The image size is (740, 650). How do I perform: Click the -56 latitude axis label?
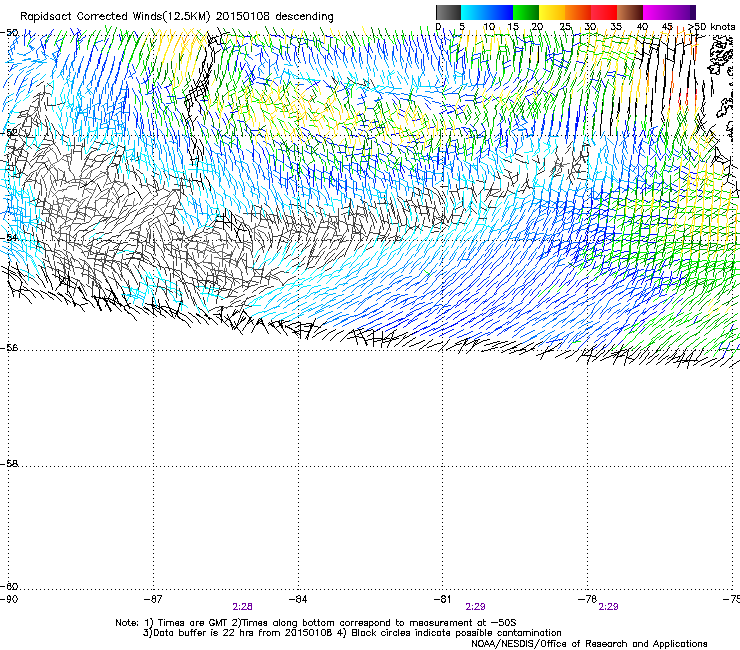pos(9,347)
